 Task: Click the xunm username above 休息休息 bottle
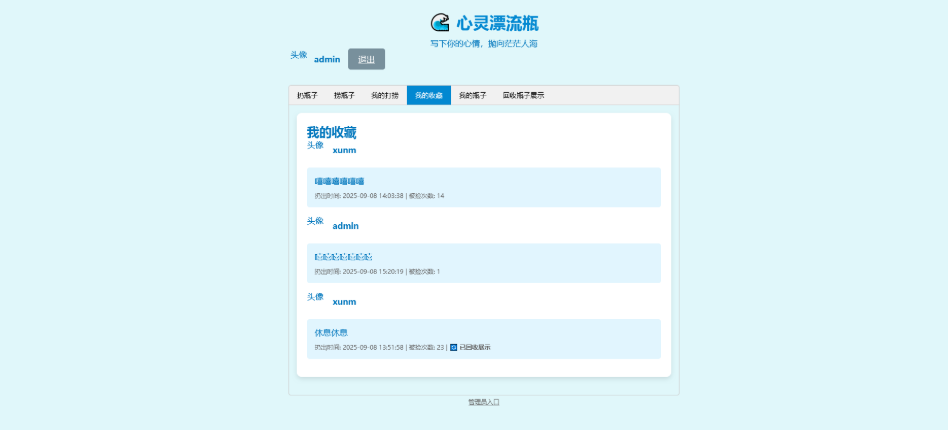point(344,302)
